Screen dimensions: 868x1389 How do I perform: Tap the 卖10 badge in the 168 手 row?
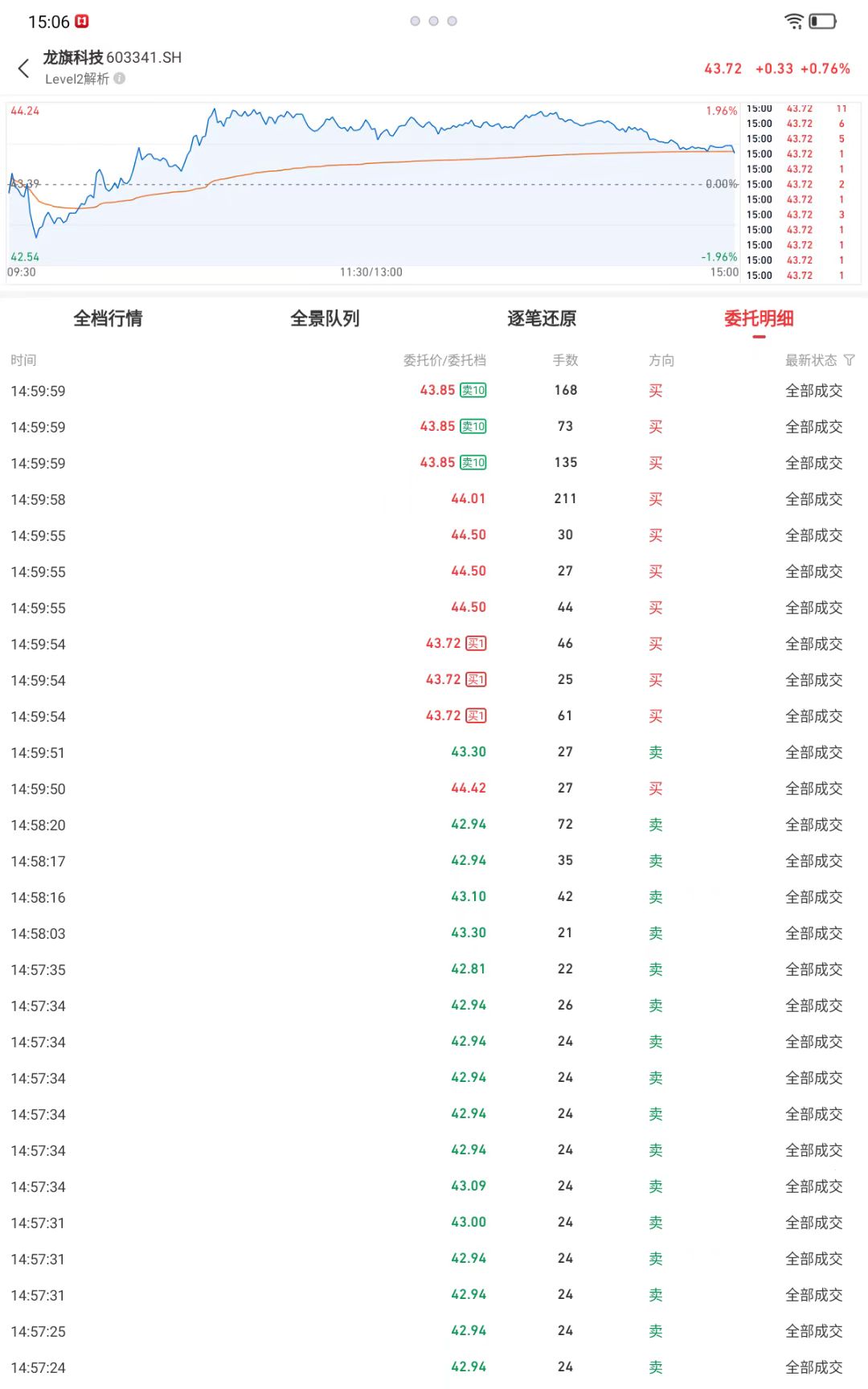[x=473, y=390]
